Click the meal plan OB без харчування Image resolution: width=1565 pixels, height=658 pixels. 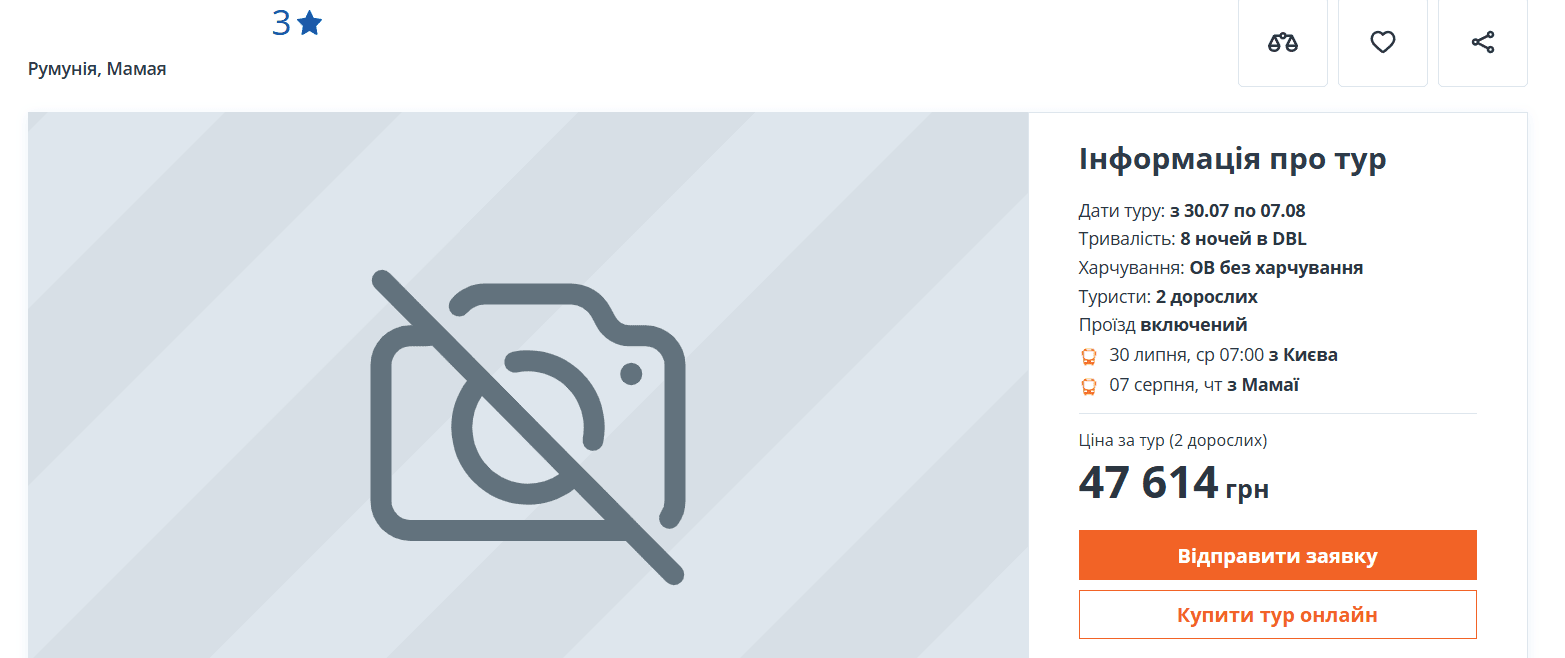tap(1276, 268)
